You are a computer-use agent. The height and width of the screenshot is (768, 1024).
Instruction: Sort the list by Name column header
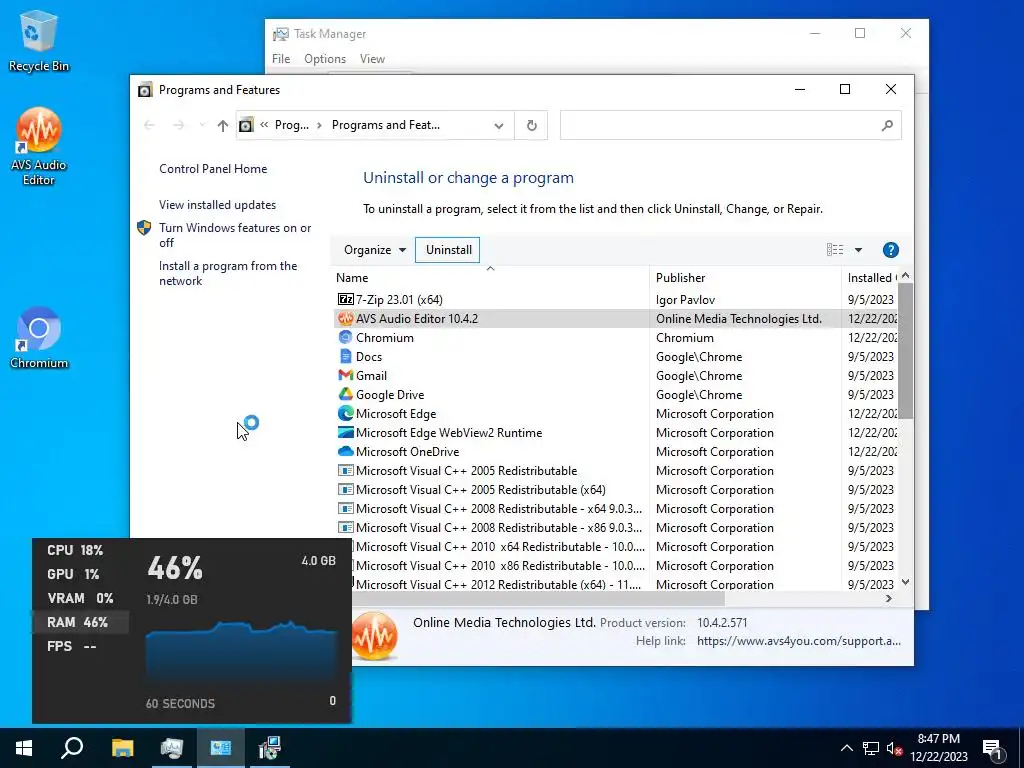point(490,278)
